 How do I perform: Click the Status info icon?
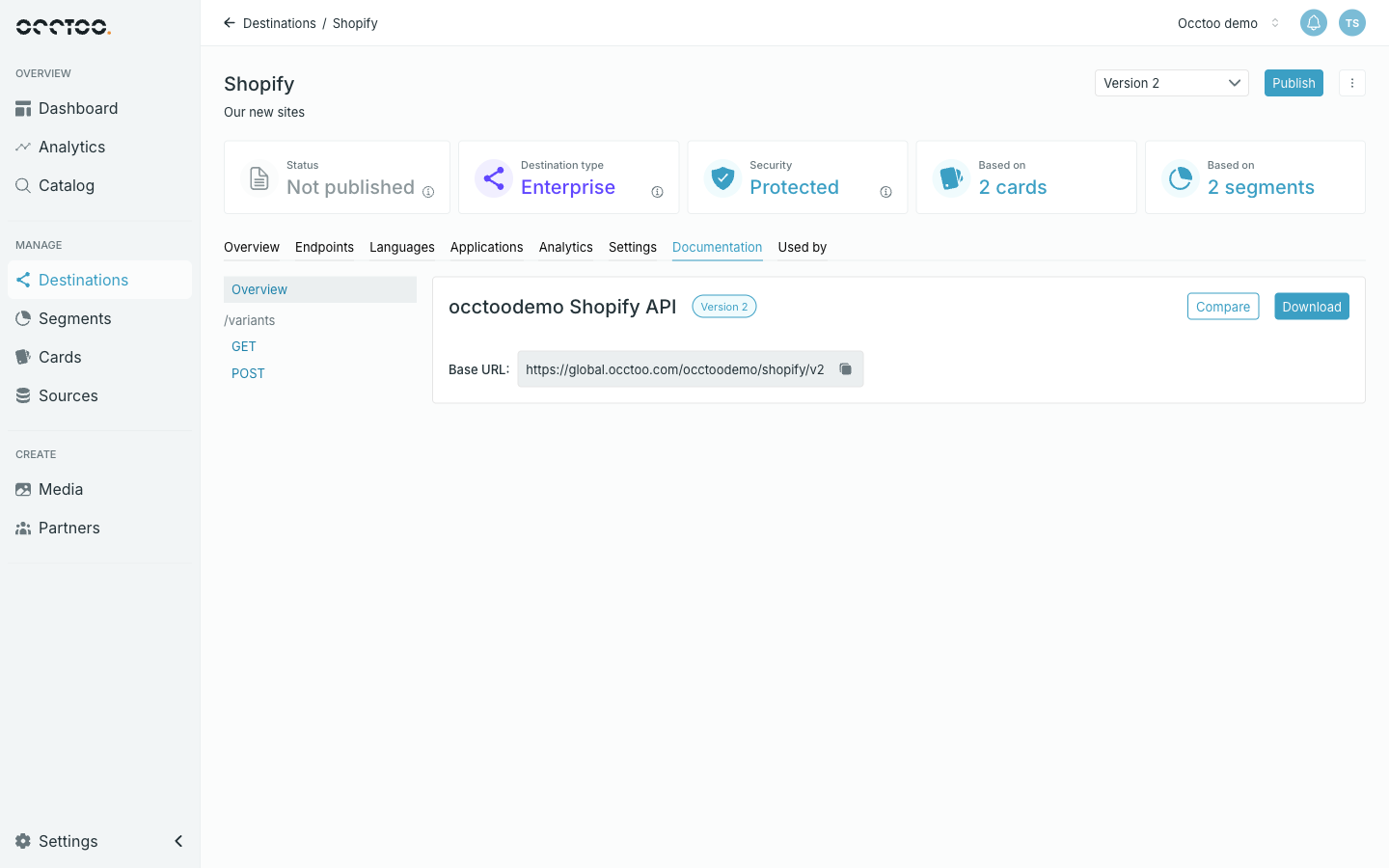(x=428, y=192)
